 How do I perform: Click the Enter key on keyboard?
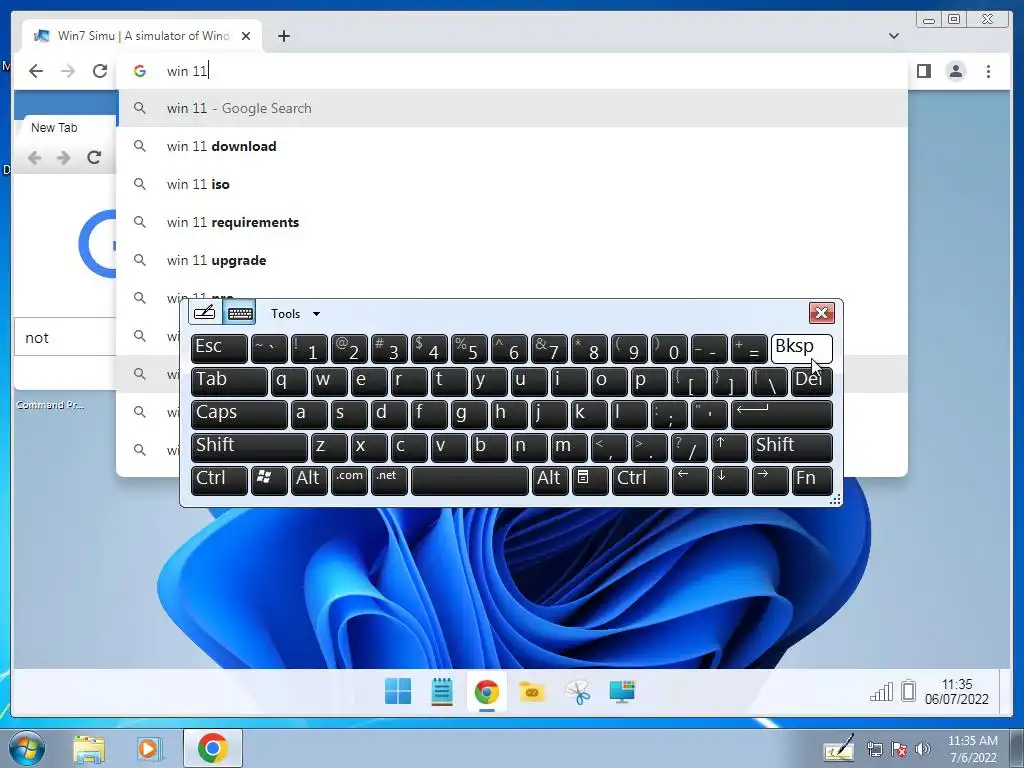(782, 415)
